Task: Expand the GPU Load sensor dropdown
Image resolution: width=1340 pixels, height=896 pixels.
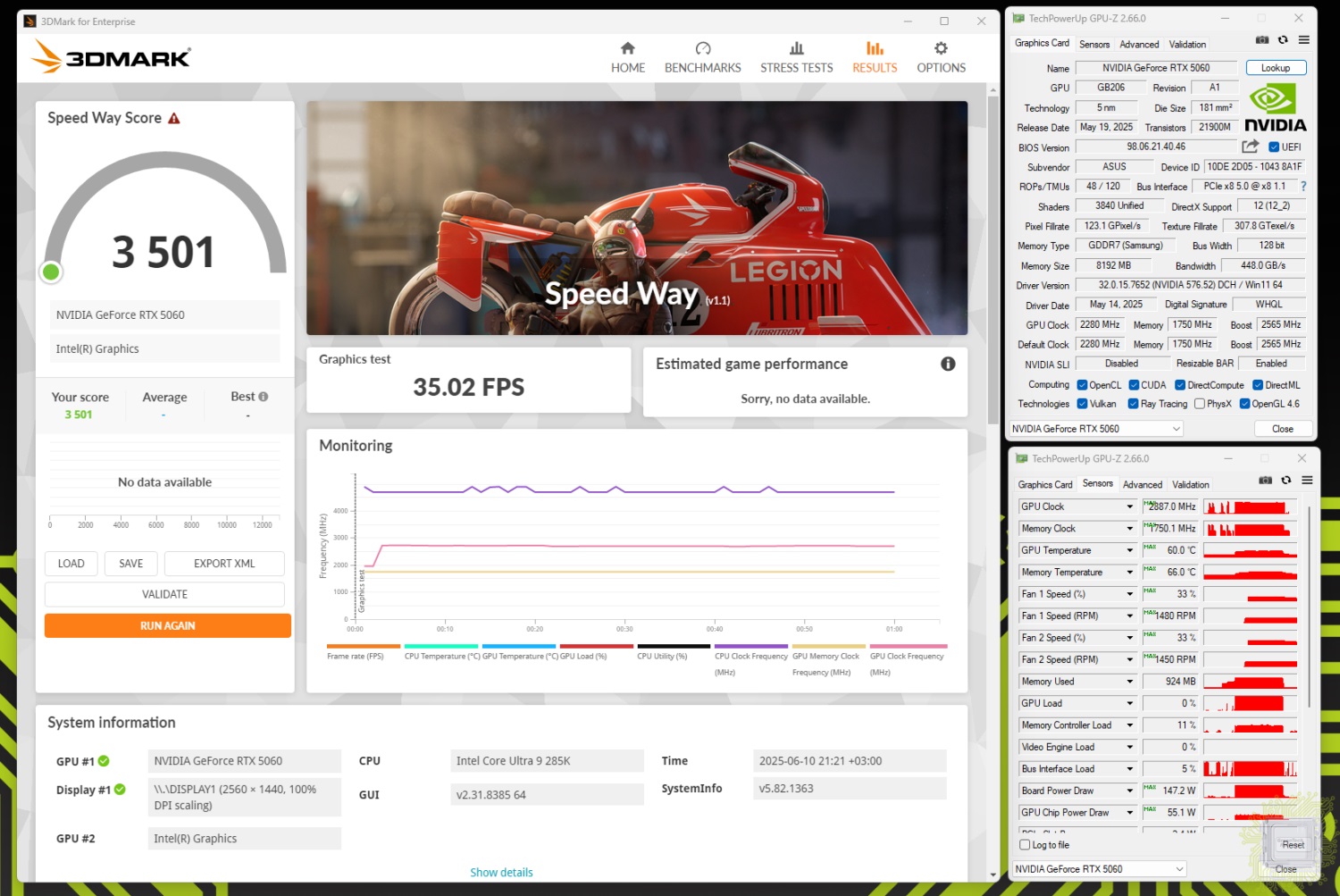Action: (x=1129, y=703)
